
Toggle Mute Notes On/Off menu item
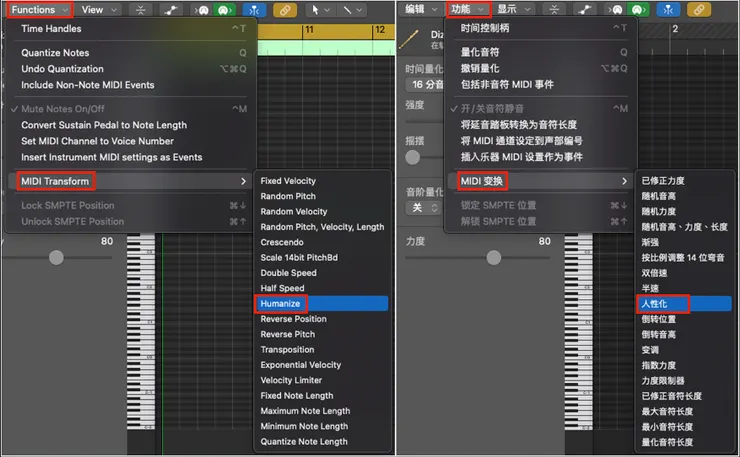130,109
